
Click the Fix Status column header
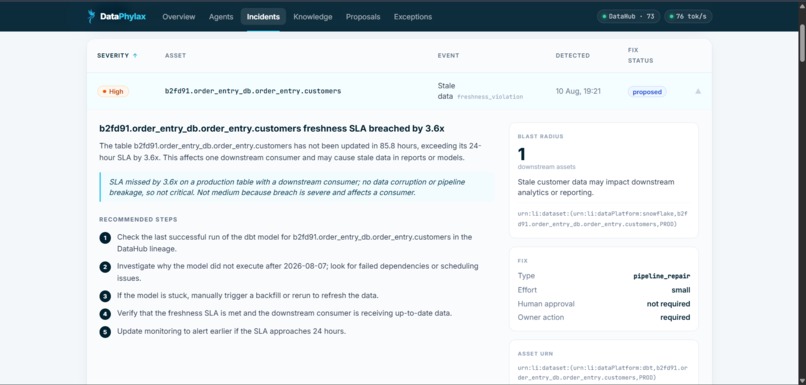tap(640, 56)
